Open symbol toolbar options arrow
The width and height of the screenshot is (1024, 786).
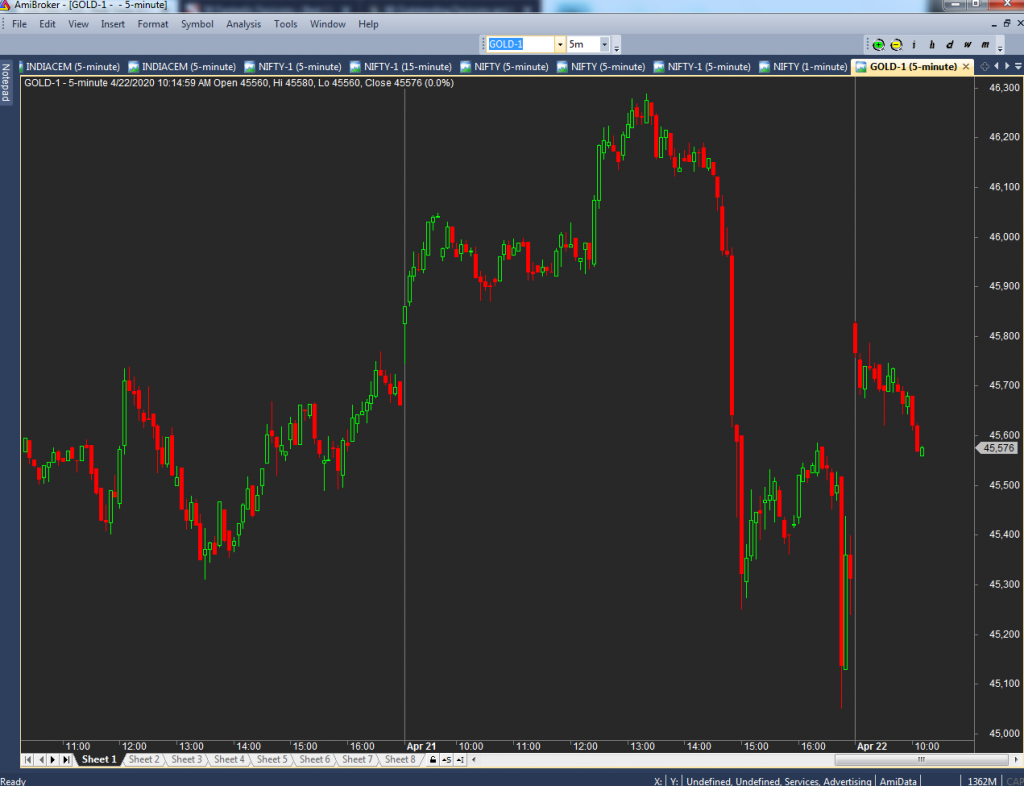click(616, 46)
